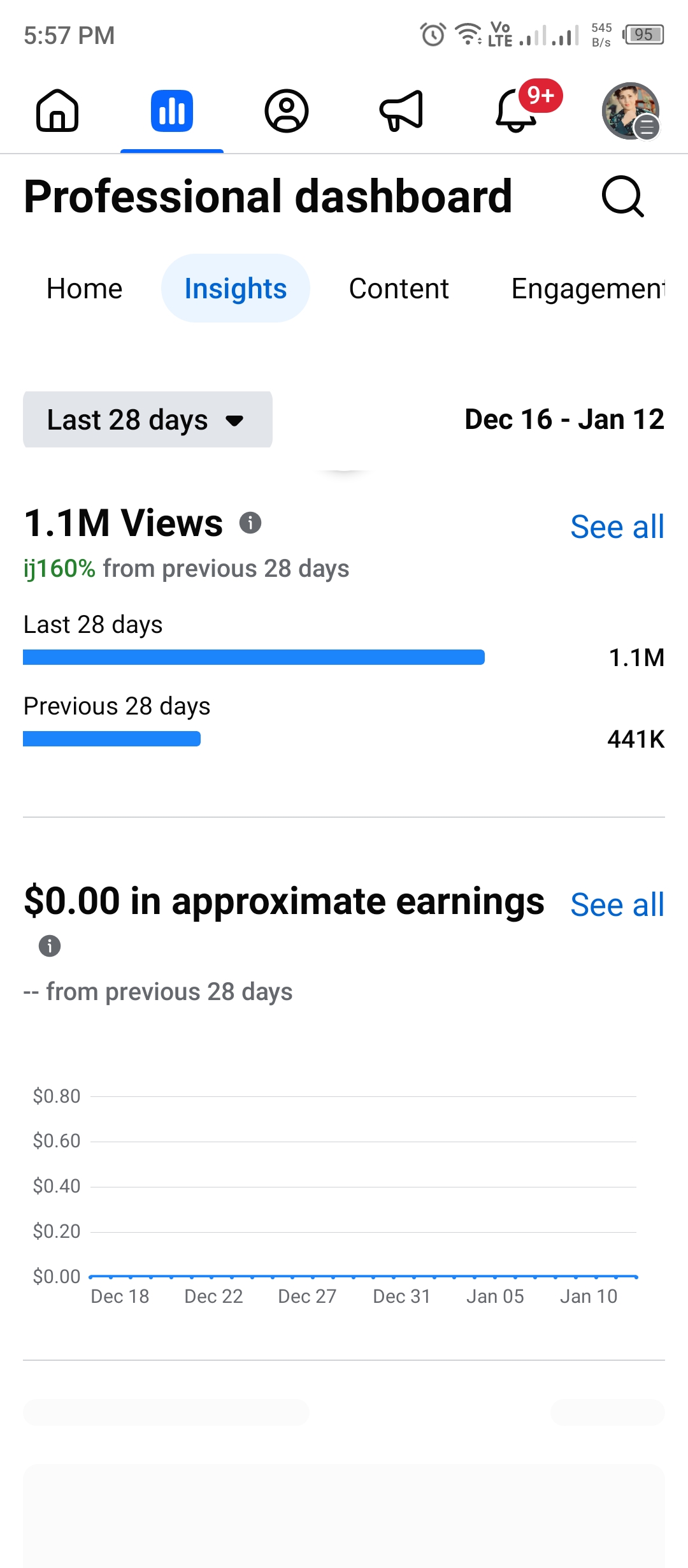Tap the Last 28 days views bar

point(254,657)
